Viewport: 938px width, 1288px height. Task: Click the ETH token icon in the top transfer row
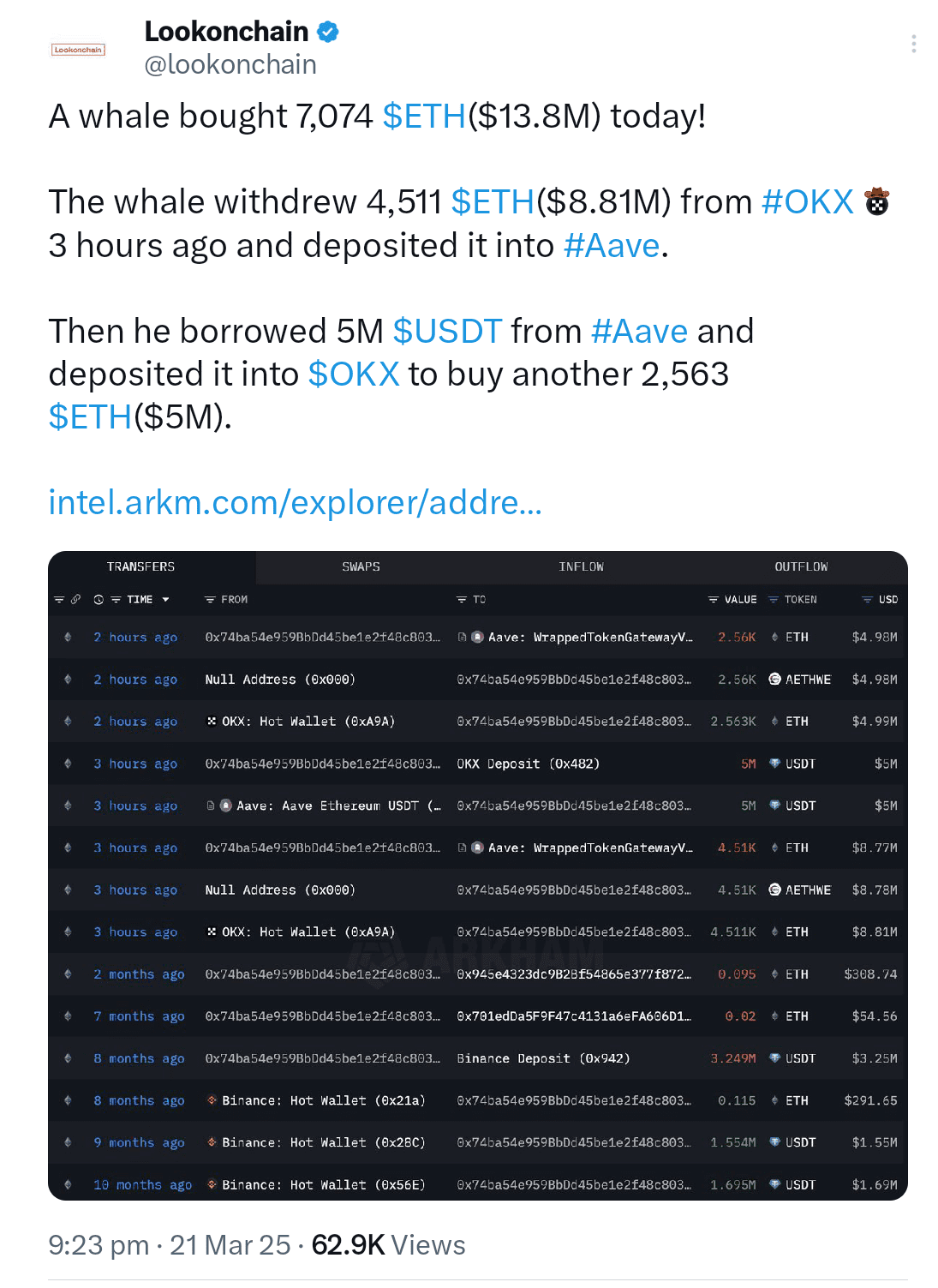774,637
